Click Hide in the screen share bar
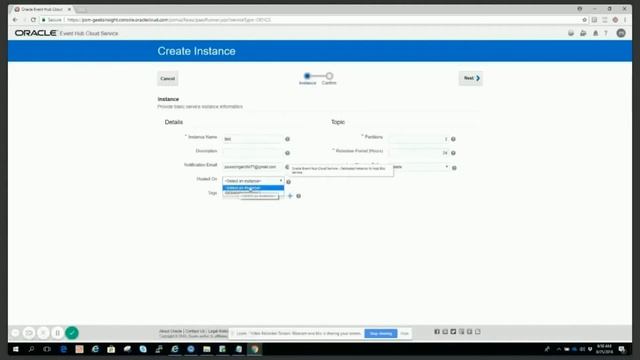The width and height of the screenshot is (640, 360). pos(404,333)
